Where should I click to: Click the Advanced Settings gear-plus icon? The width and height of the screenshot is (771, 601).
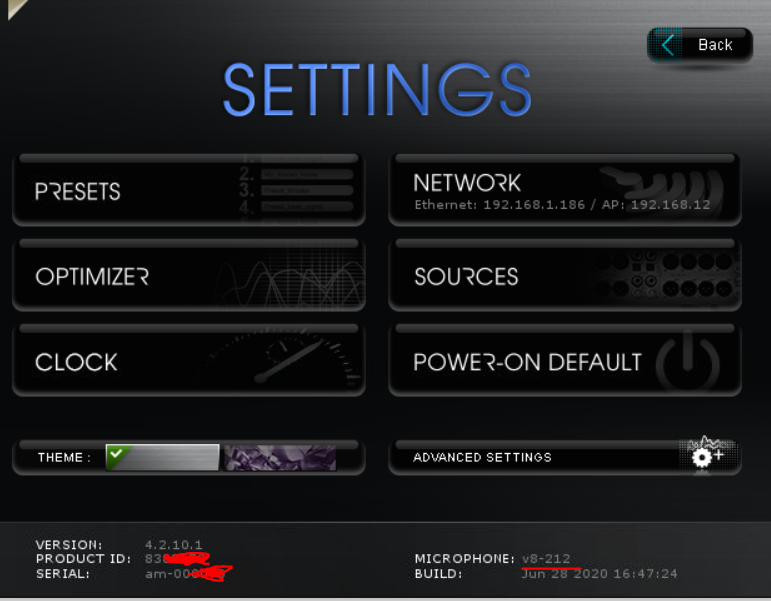coord(707,455)
